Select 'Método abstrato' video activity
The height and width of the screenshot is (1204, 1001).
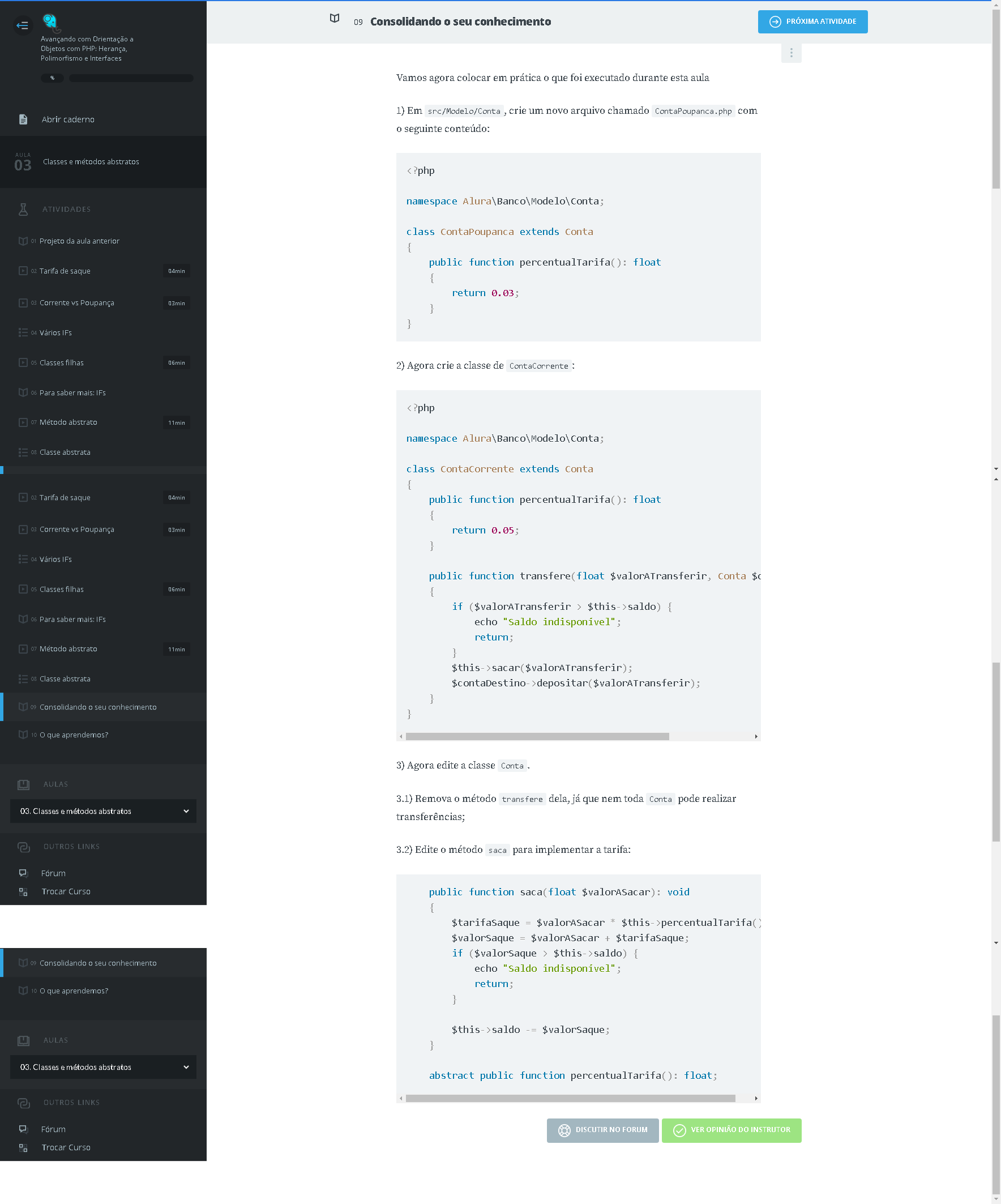point(68,422)
